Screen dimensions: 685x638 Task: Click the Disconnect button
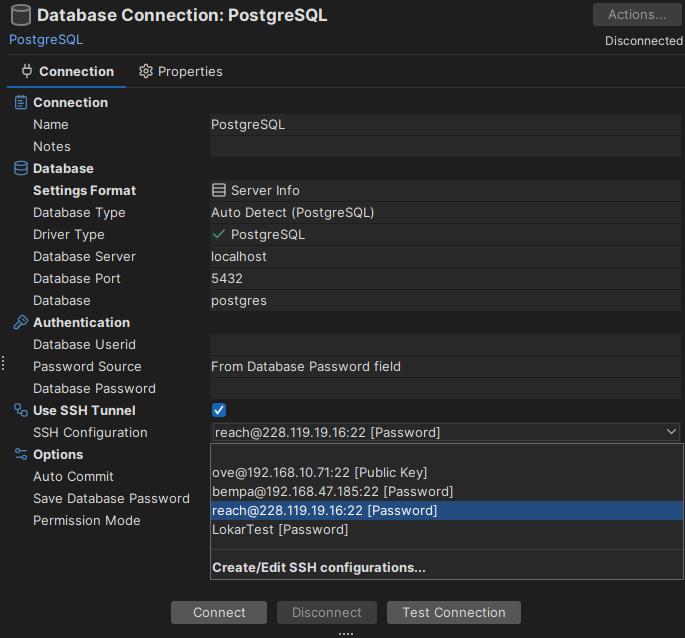(327, 612)
